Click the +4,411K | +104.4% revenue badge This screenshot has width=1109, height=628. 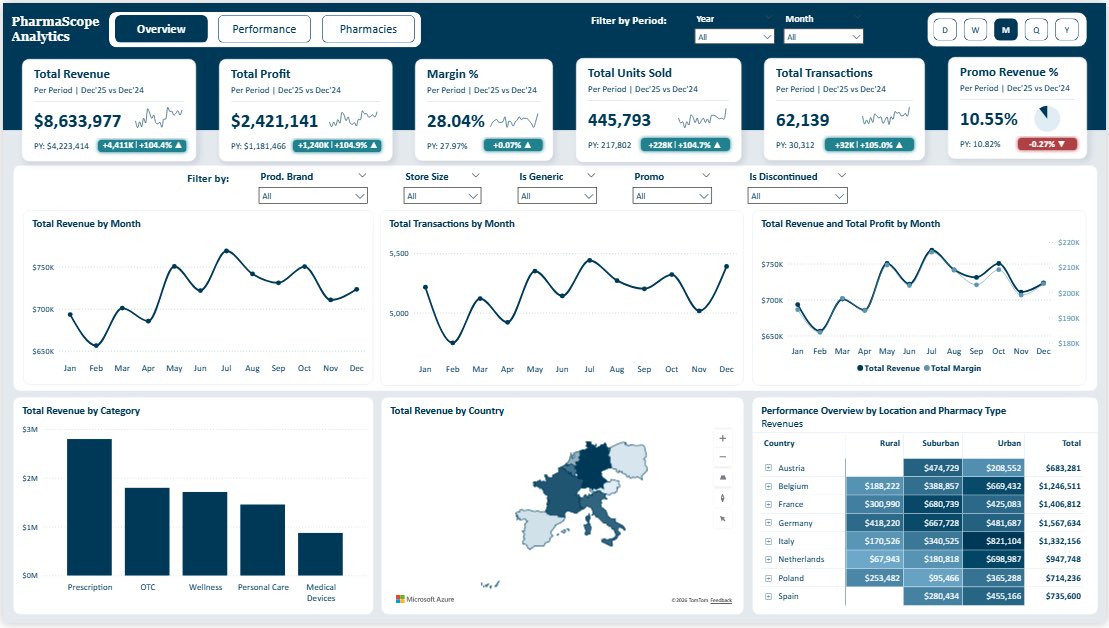142,145
